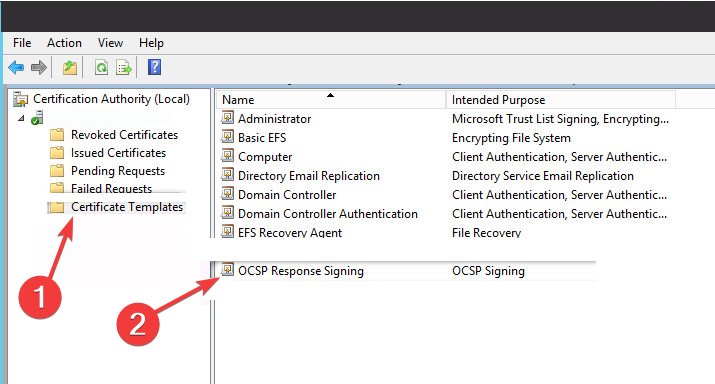Open Help via the question mark icon
Screen dimensions: 715x384
155,67
